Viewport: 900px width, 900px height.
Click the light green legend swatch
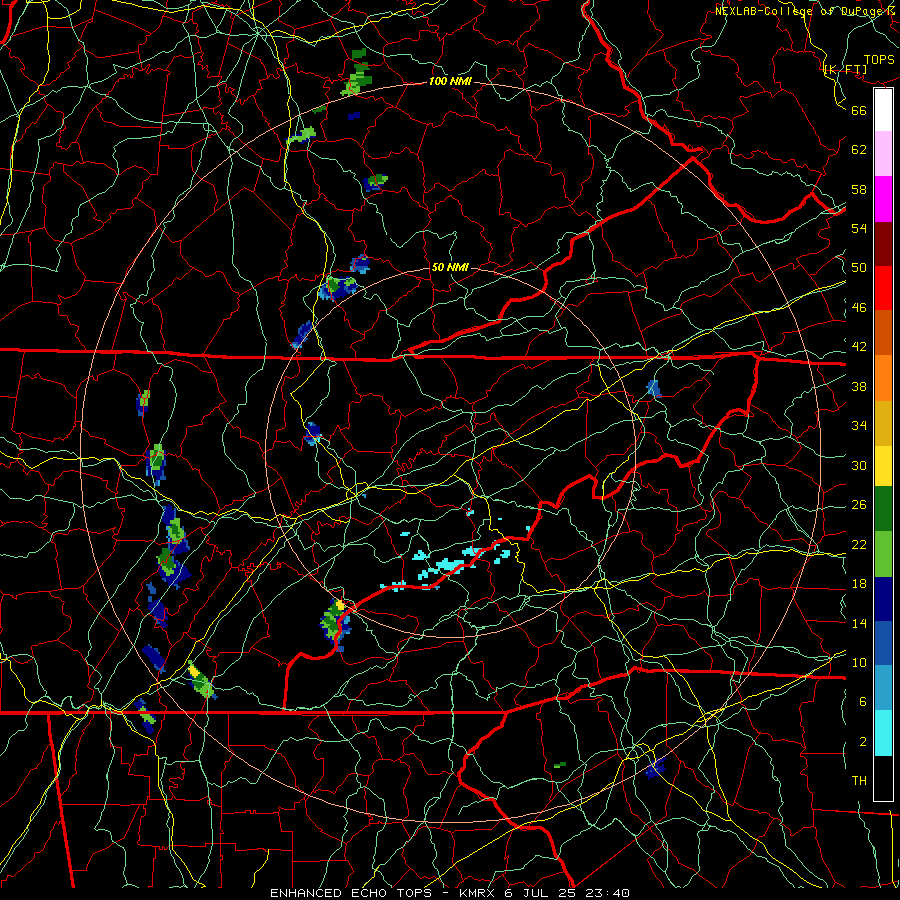883,554
